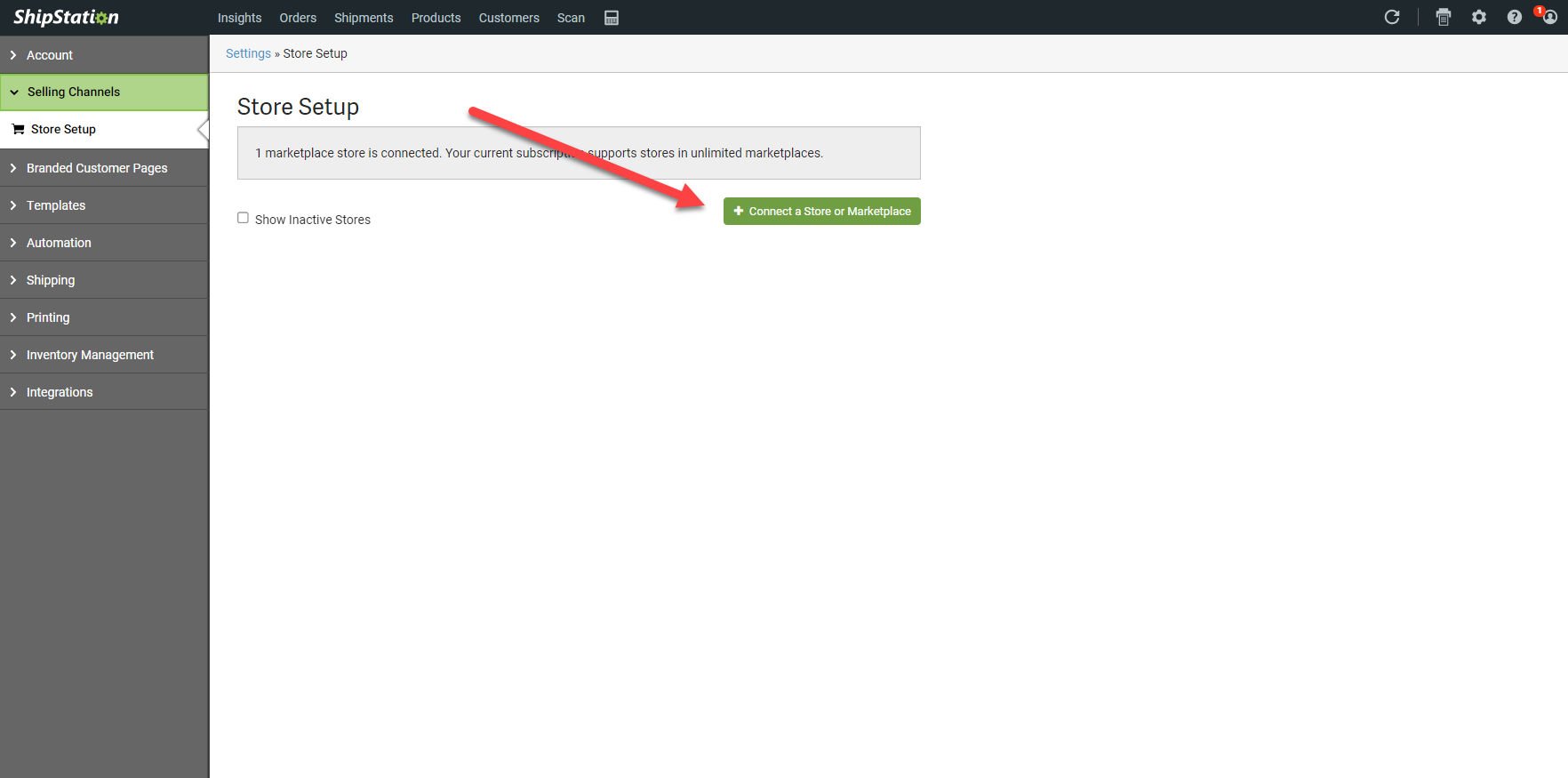Image resolution: width=1568 pixels, height=778 pixels.
Task: Click the Store Setup page heading
Action: (x=298, y=107)
